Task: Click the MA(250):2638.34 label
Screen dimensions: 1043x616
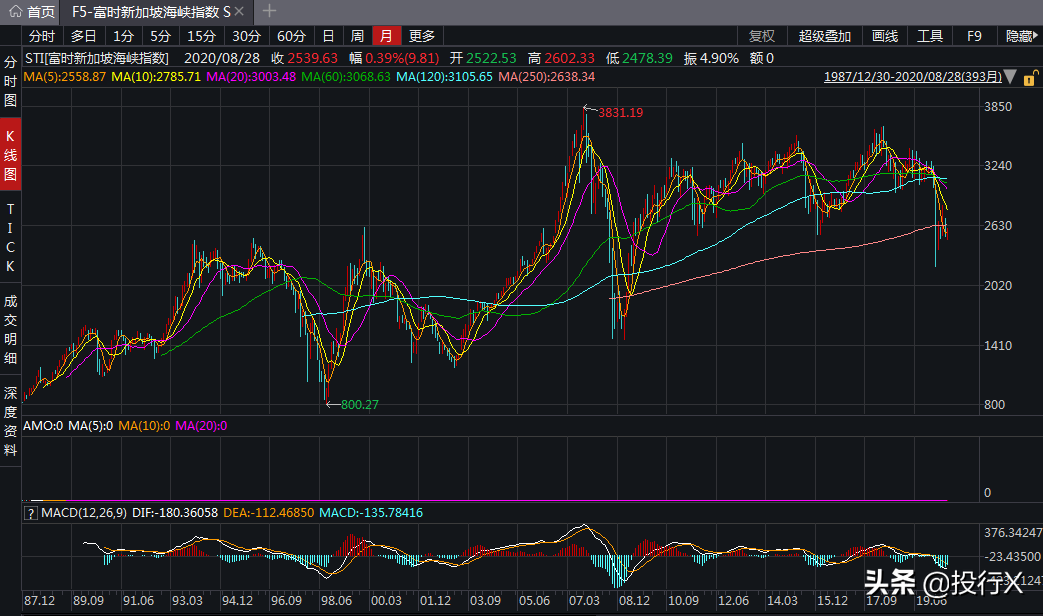Action: point(547,77)
